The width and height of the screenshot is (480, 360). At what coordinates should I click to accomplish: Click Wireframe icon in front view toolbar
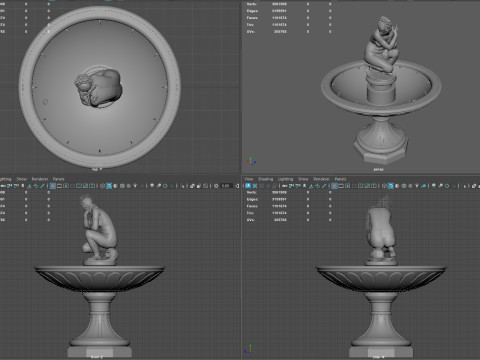pos(102,186)
